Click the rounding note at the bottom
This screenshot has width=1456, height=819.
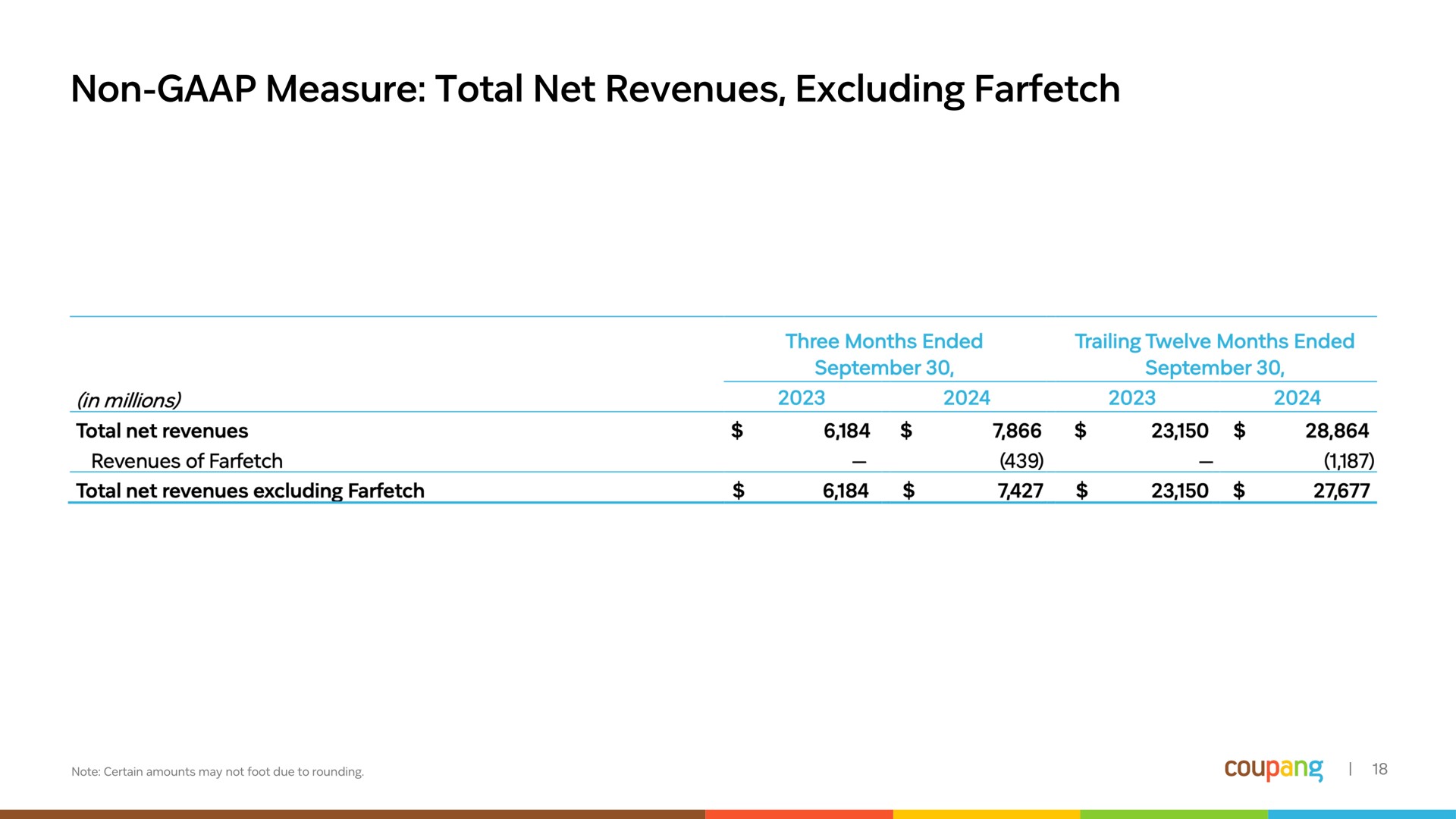point(218,772)
